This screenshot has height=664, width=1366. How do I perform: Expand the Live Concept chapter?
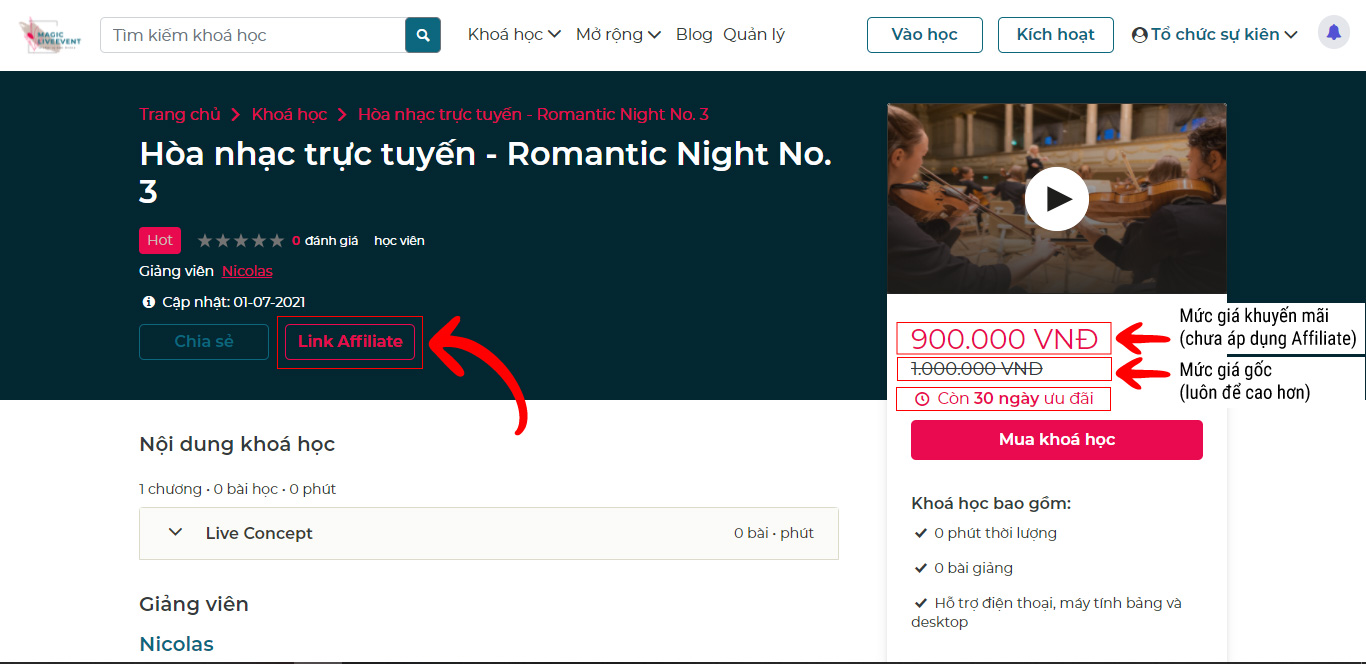[x=176, y=533]
